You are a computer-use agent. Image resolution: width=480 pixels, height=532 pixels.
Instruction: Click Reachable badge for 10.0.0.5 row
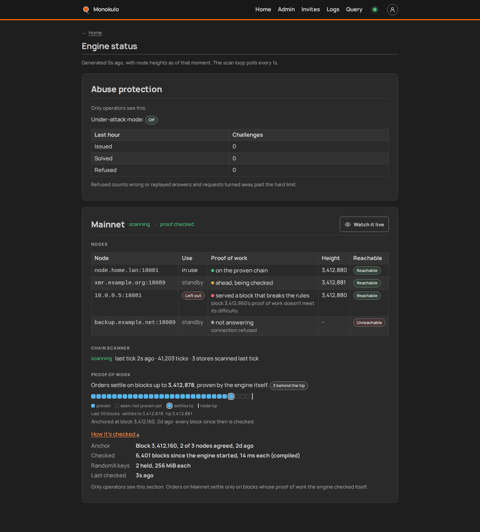(x=367, y=296)
